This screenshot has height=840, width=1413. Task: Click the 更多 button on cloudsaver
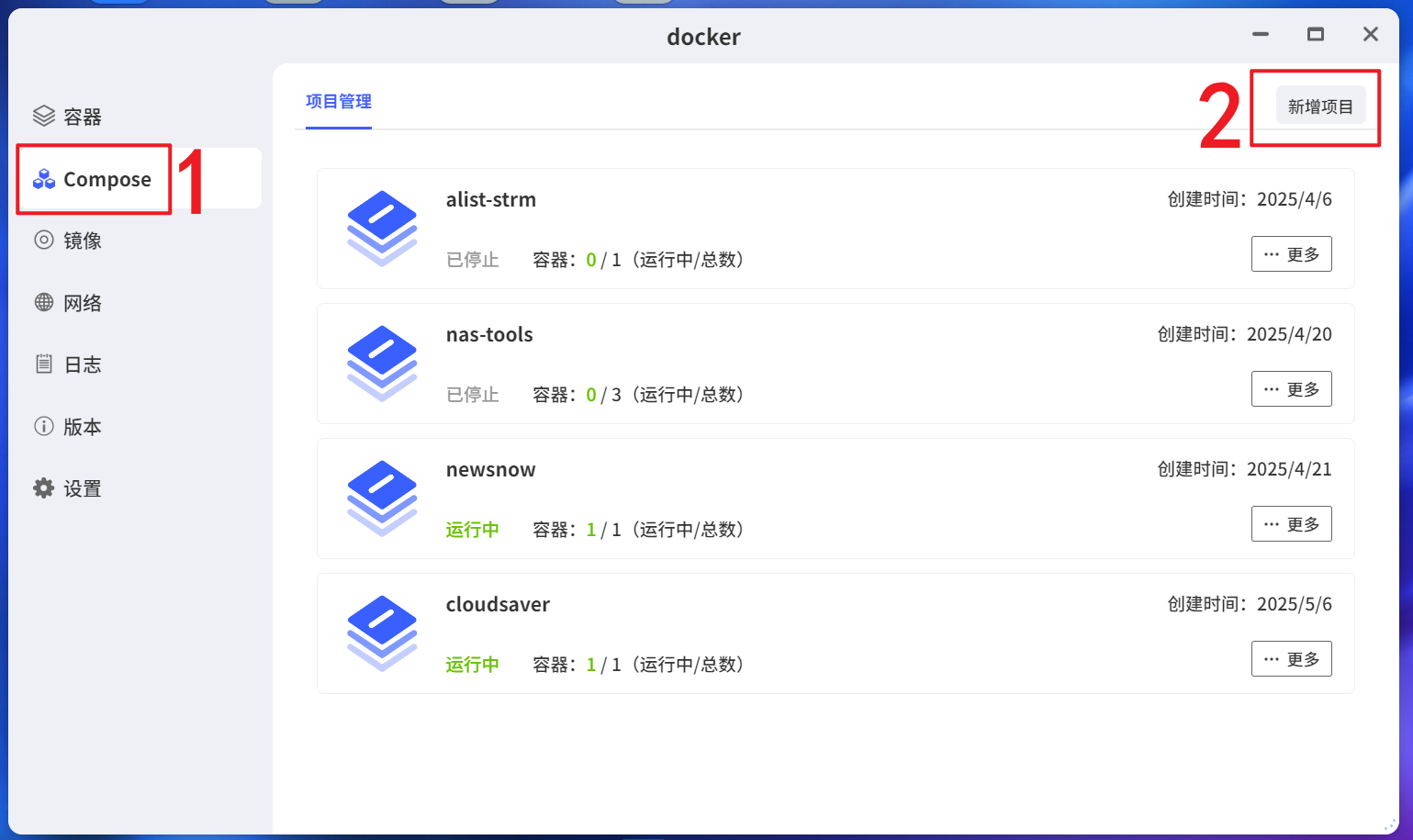click(x=1291, y=658)
